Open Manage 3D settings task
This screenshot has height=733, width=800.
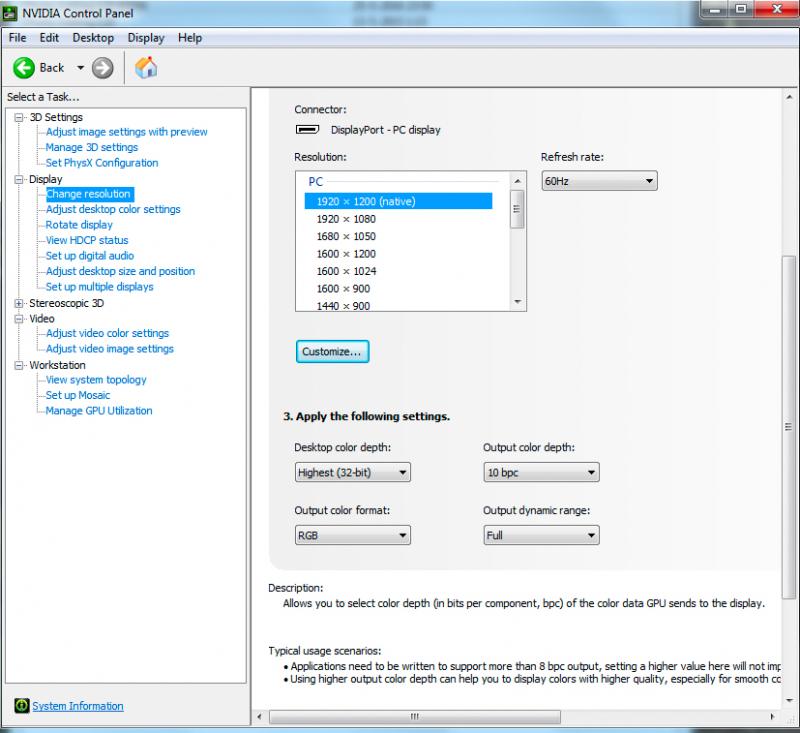click(92, 147)
